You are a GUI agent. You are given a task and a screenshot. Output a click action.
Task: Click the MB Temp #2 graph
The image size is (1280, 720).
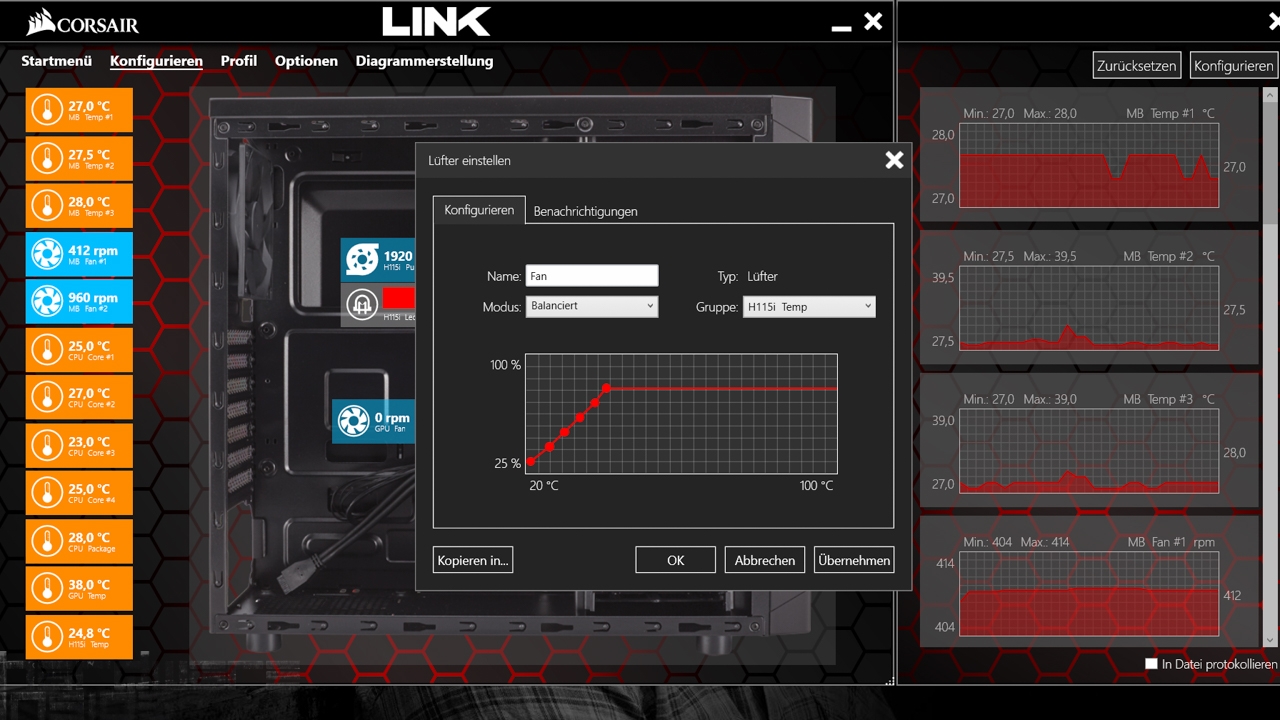coord(1089,308)
